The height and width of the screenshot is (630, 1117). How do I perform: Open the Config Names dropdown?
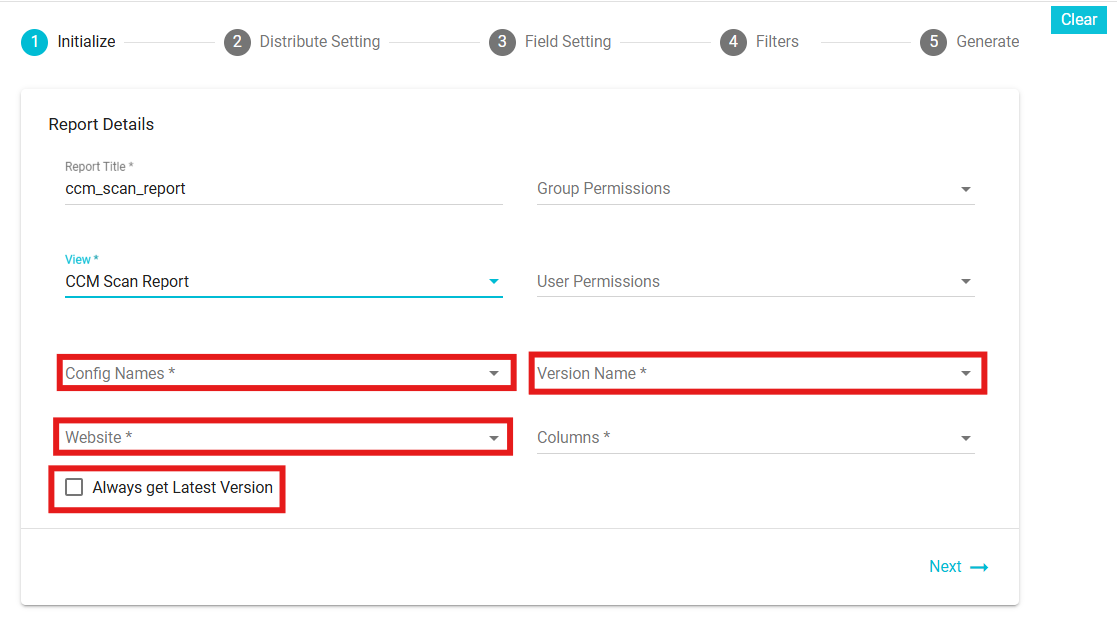tap(283, 373)
